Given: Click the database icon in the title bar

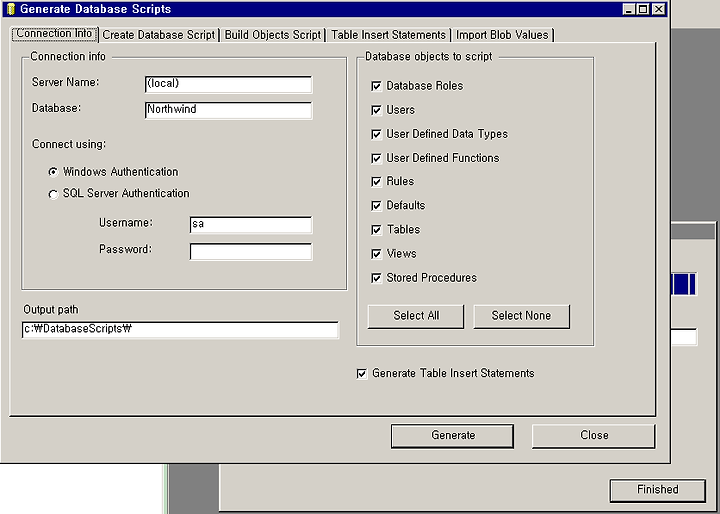Looking at the screenshot, I should (11, 9).
